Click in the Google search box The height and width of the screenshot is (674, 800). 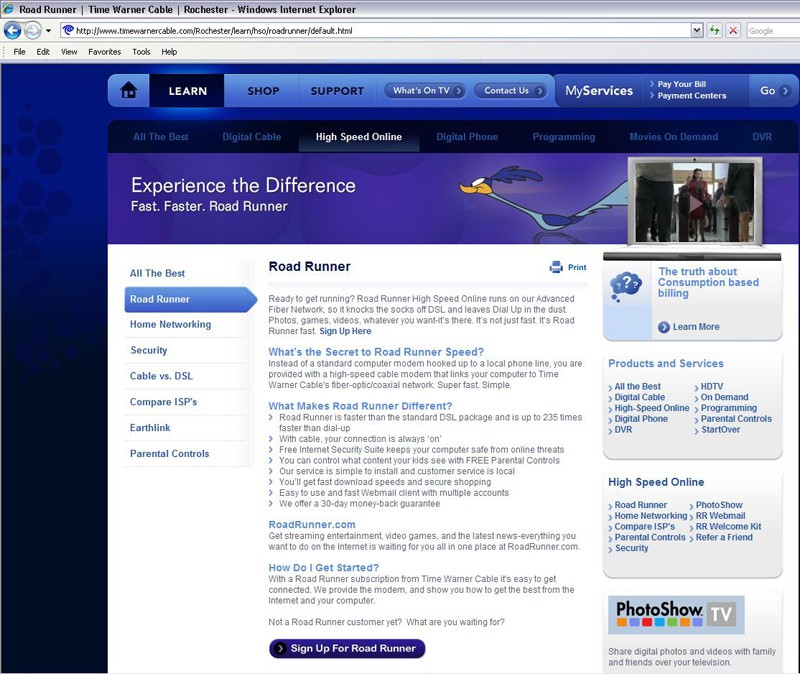[x=772, y=31]
